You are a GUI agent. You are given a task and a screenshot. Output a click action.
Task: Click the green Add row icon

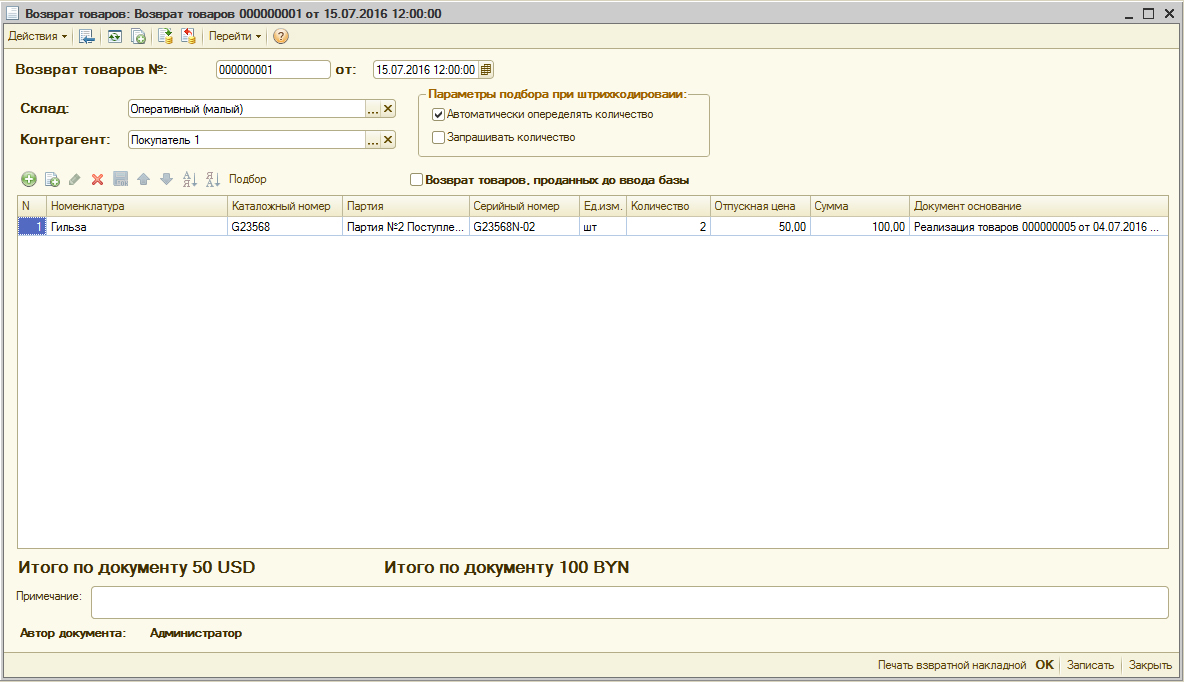28,180
